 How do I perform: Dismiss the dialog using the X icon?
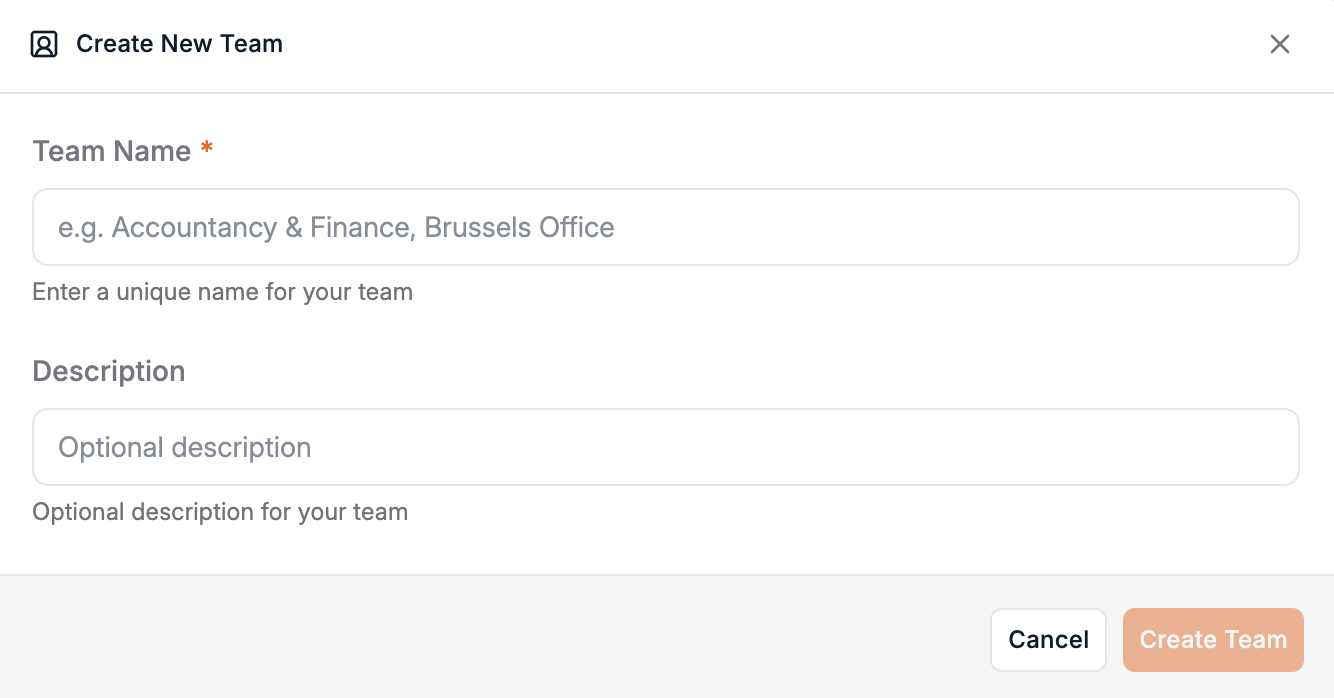pos(1279,44)
